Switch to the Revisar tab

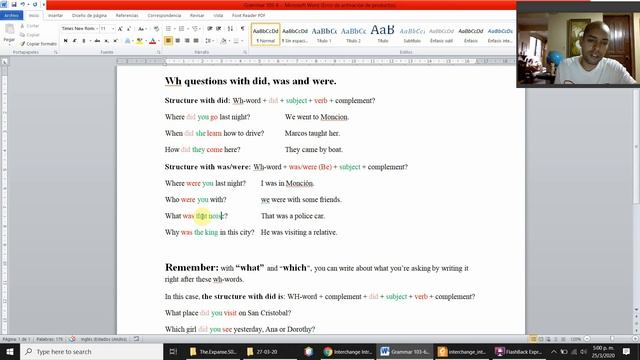pos(197,15)
